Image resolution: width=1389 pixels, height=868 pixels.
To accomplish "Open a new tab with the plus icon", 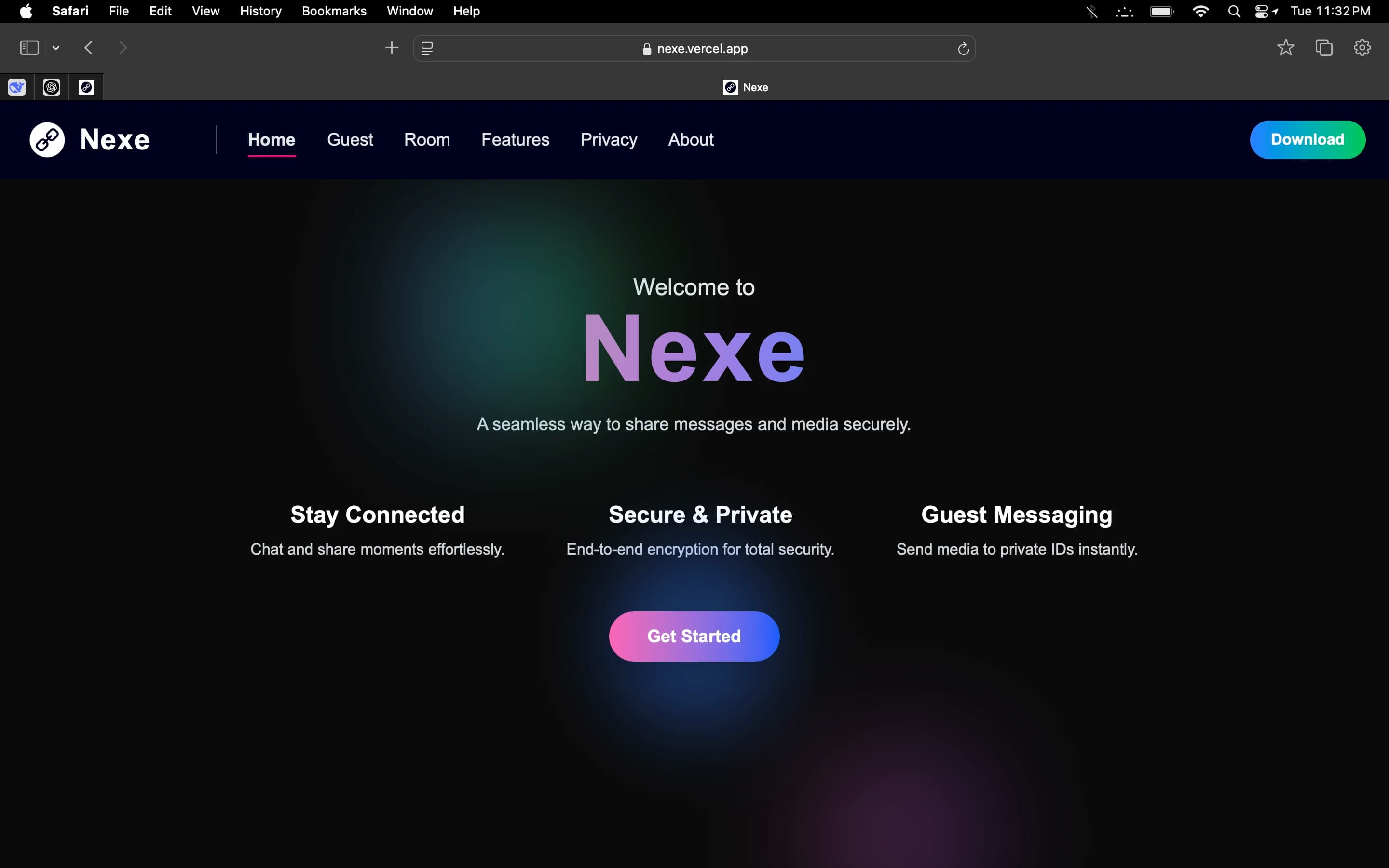I will 392,48.
